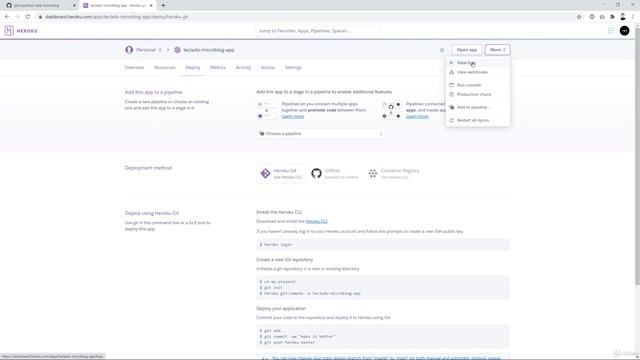Switch to the Deploy tab
This screenshot has width=640, height=360.
tap(193, 67)
